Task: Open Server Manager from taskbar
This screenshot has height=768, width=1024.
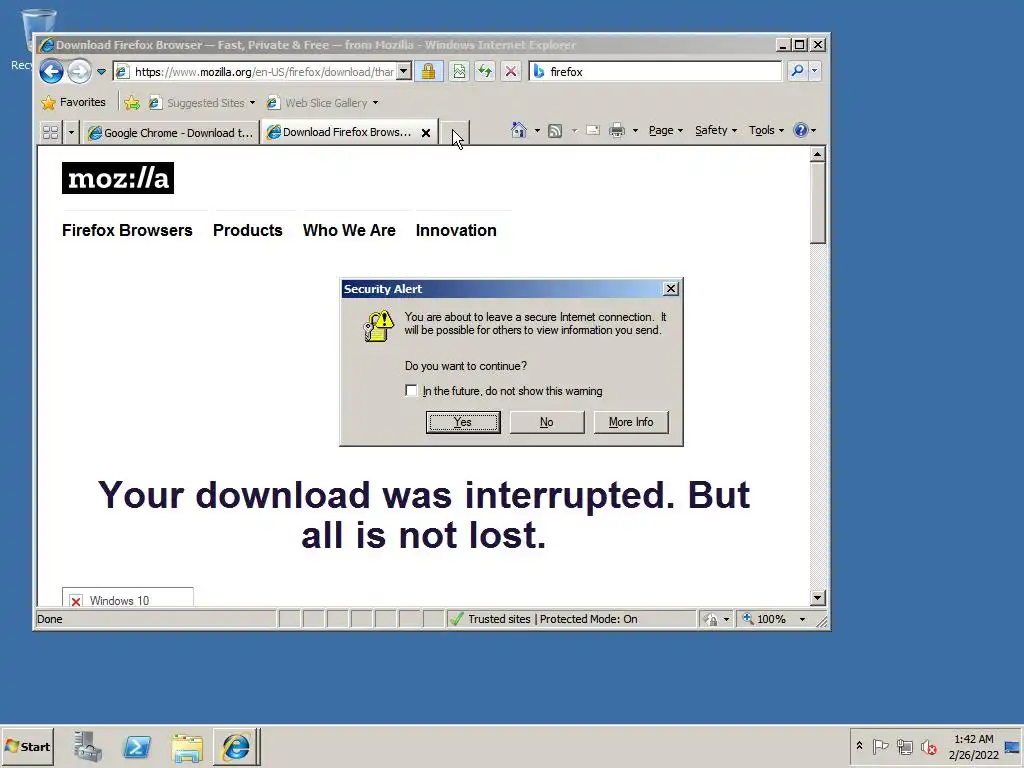Action: coord(88,746)
